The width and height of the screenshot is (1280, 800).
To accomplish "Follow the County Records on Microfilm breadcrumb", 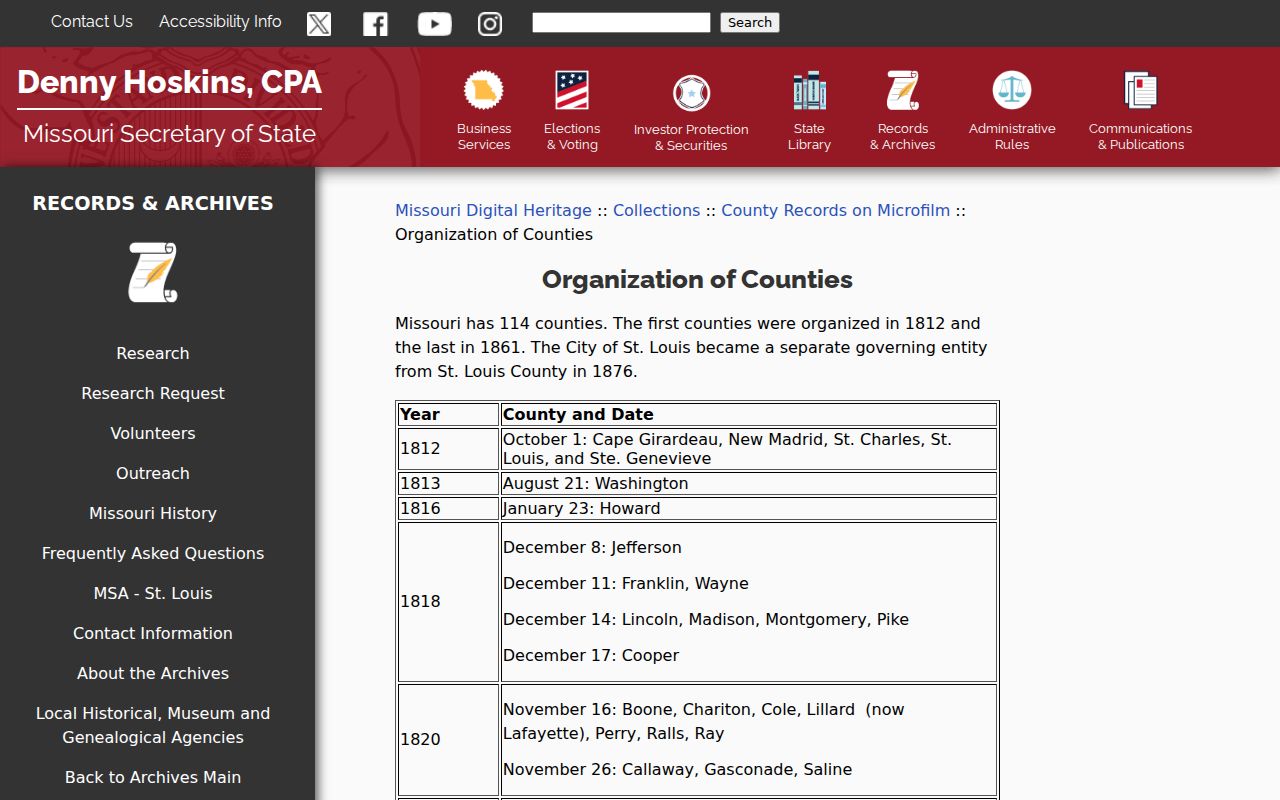I will tap(836, 210).
